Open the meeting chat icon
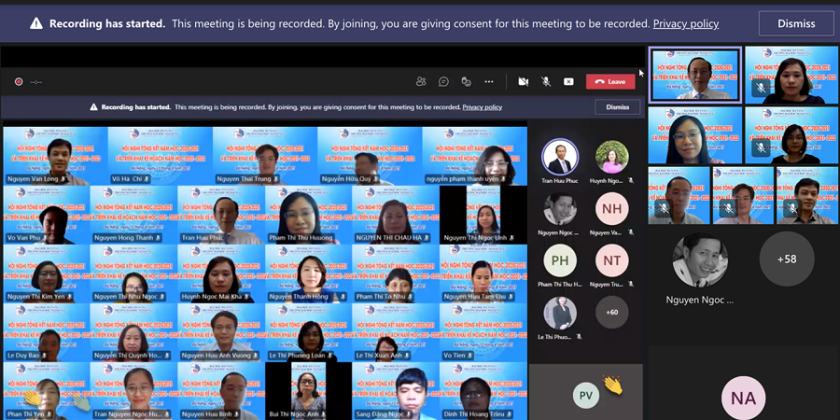Screen dimensions: 840x420 pos(444,81)
